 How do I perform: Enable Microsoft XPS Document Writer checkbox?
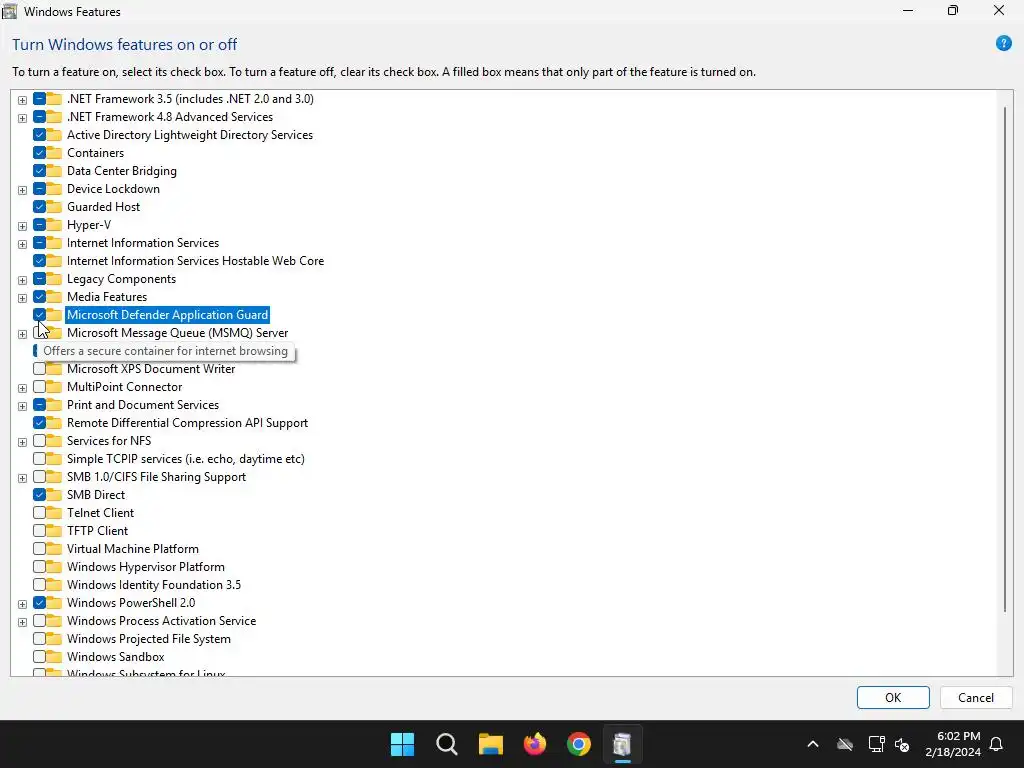tap(39, 369)
